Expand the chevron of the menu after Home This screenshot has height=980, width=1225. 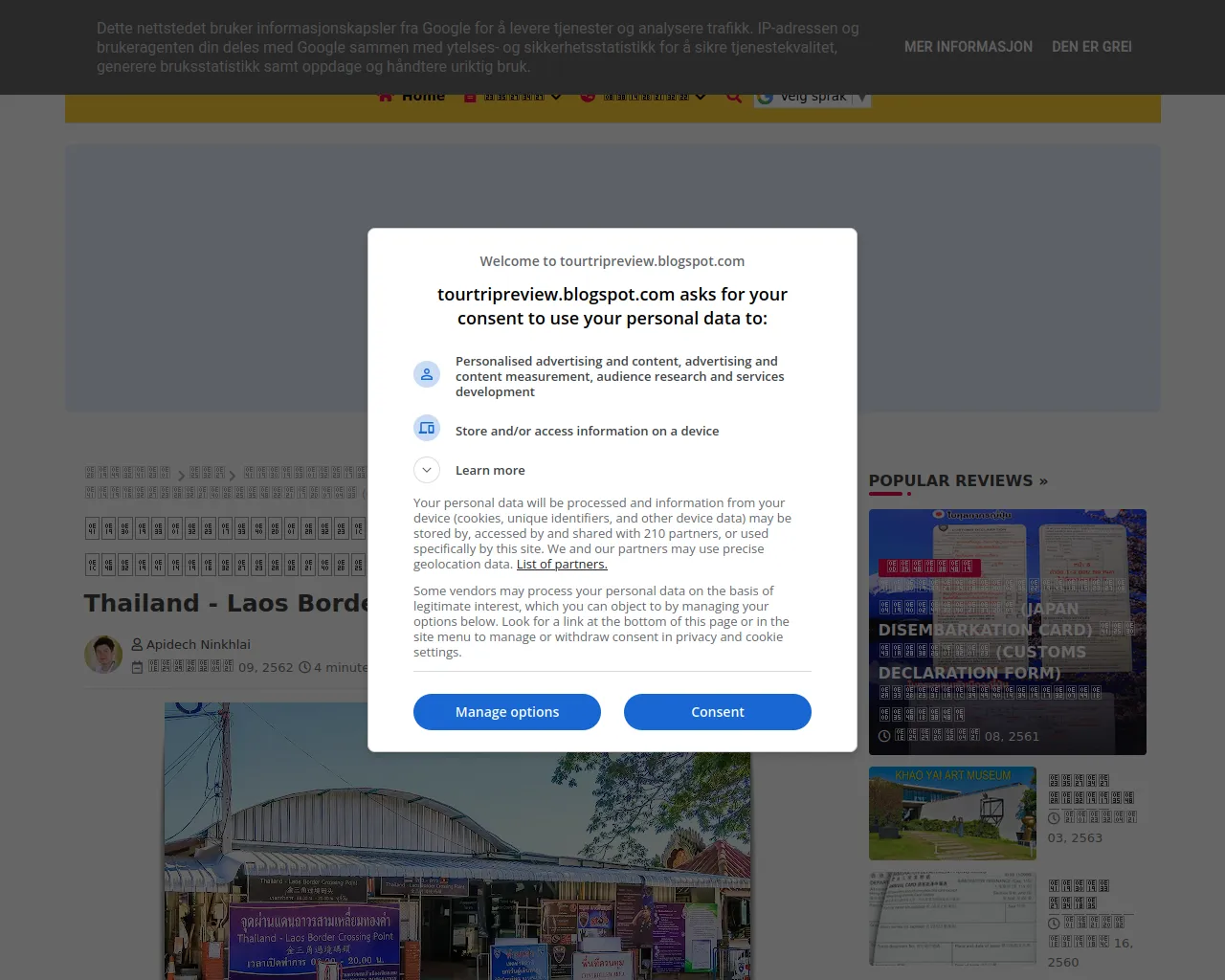(x=556, y=97)
